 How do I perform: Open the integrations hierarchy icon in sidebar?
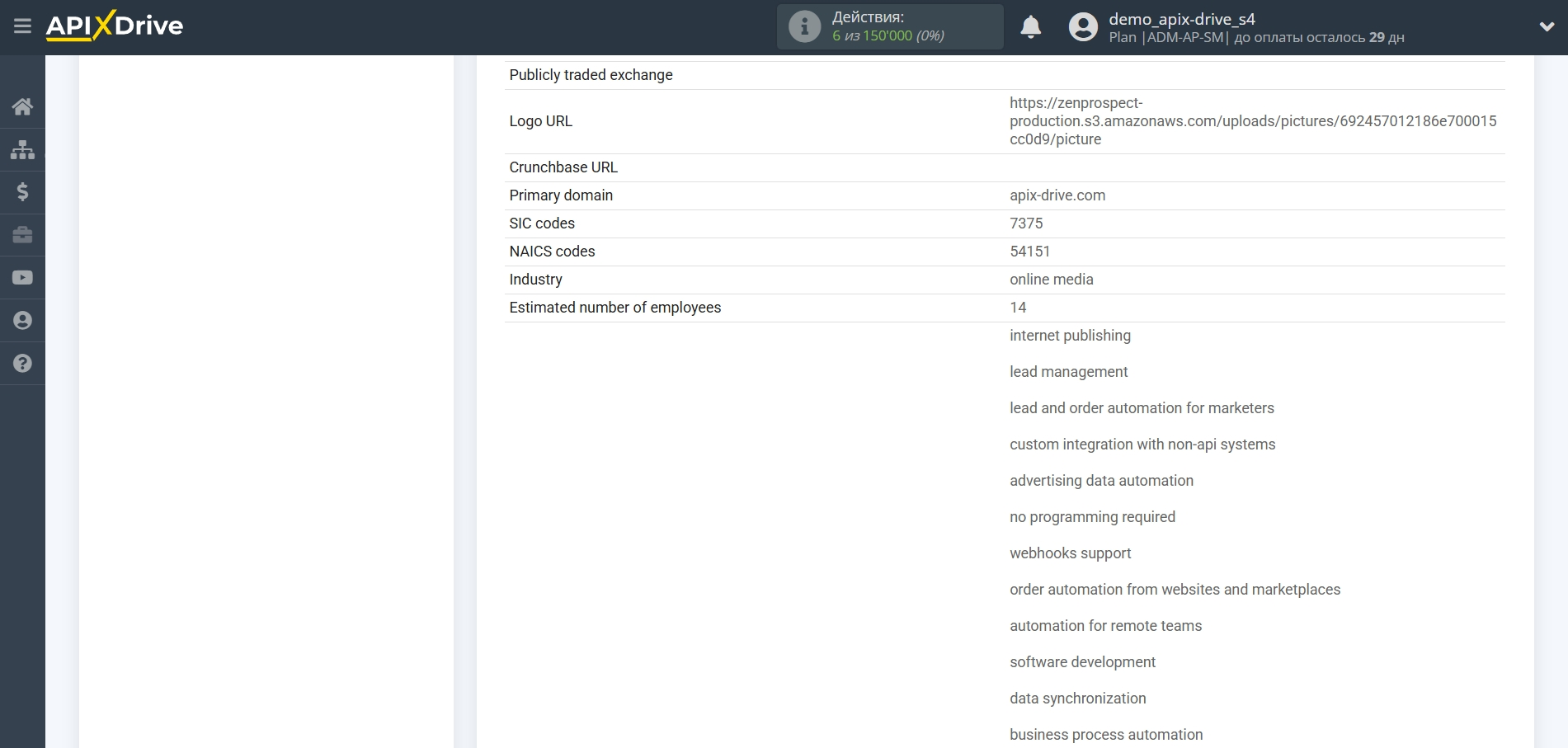click(x=22, y=149)
